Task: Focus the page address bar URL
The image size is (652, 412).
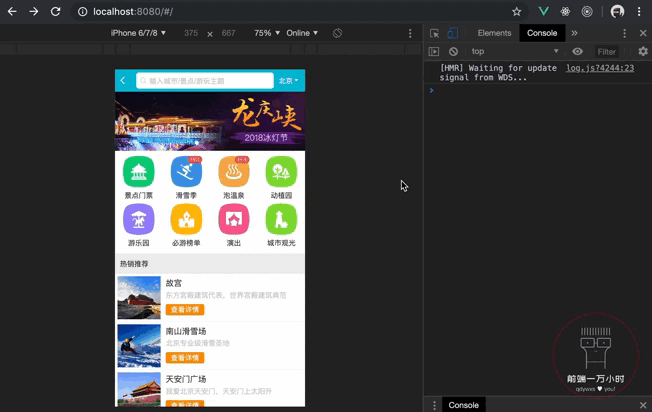Action: [133, 12]
